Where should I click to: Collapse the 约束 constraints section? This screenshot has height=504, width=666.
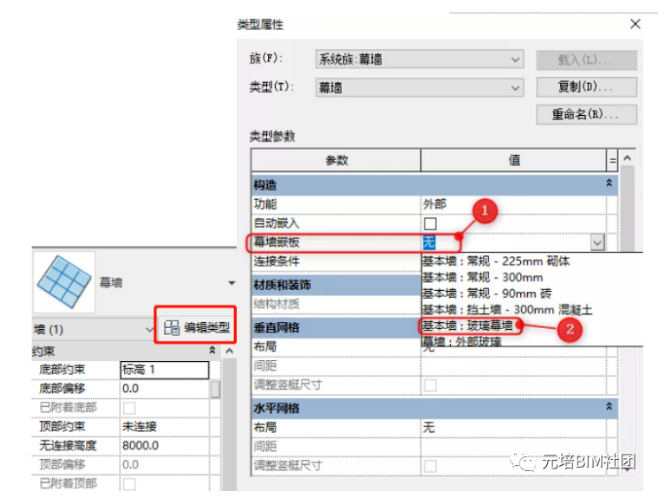click(x=212, y=350)
